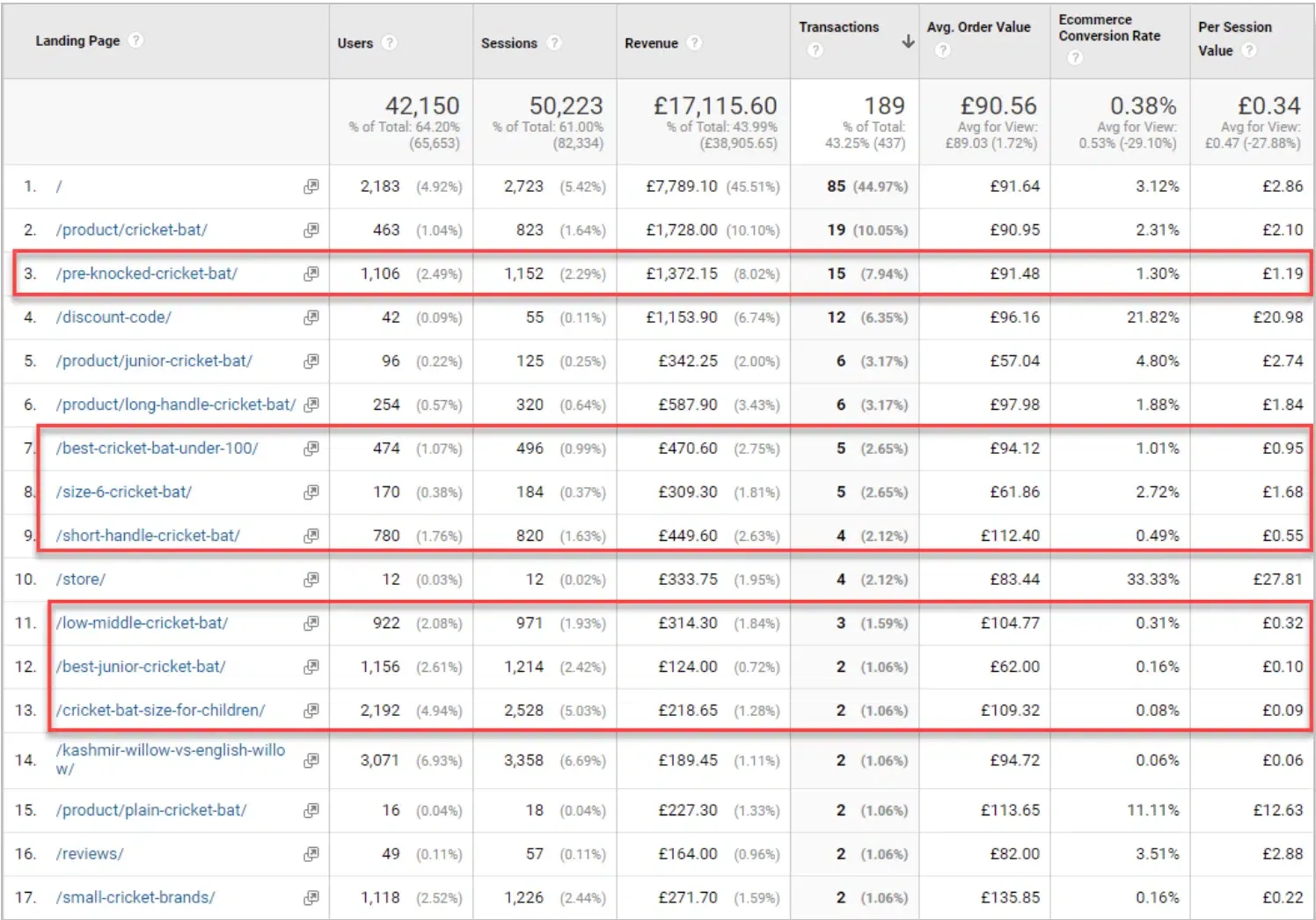
Task: Open help icon next to Landing Page header
Action: (135, 40)
